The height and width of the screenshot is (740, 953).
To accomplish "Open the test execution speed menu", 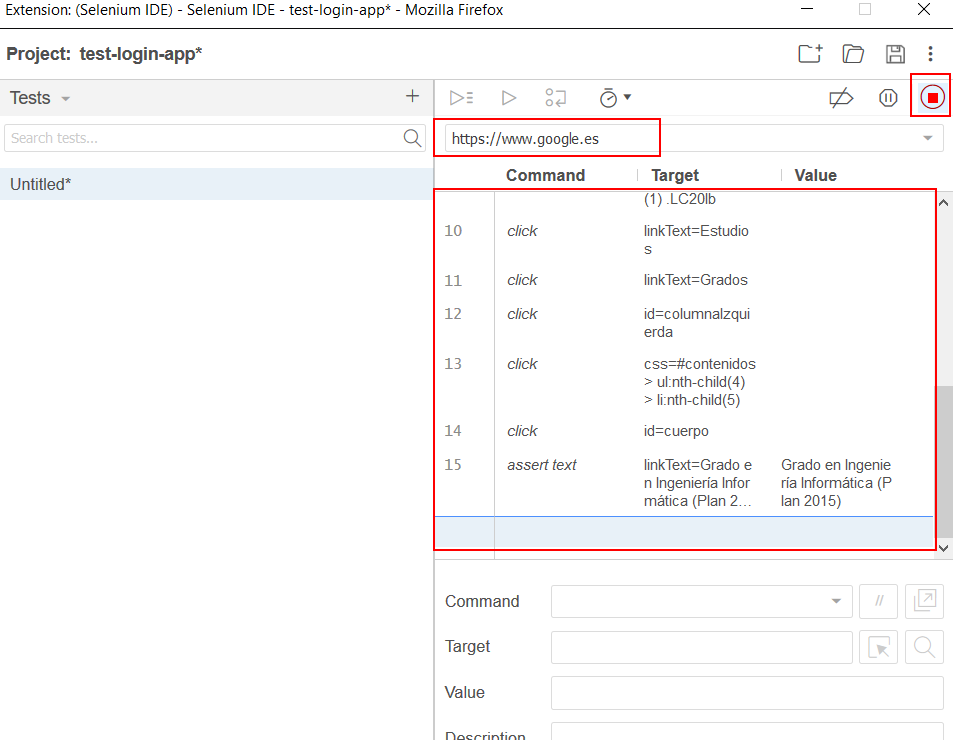I will [615, 97].
